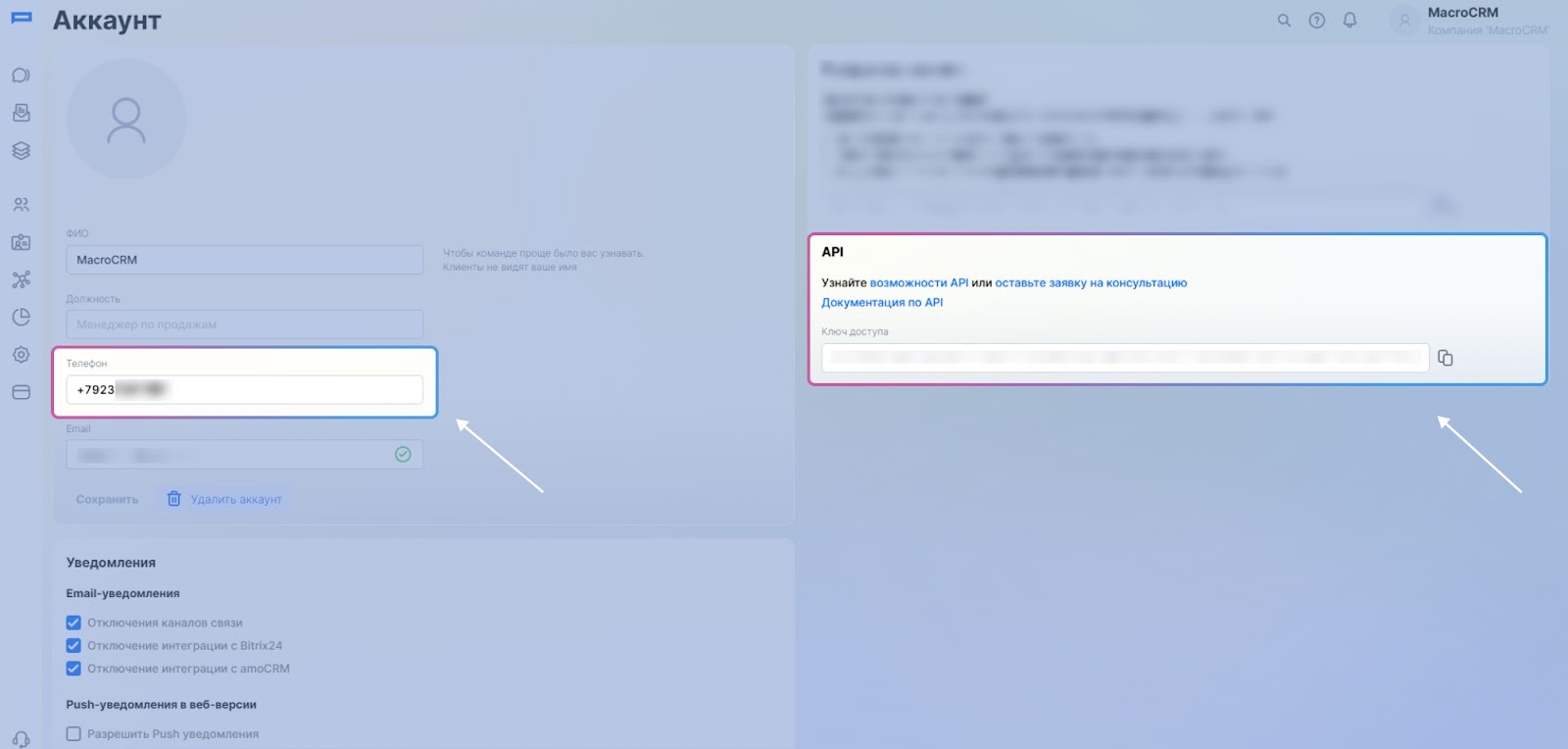Click the profile avatar placeholder image
The height and width of the screenshot is (749, 1568).
[x=126, y=120]
